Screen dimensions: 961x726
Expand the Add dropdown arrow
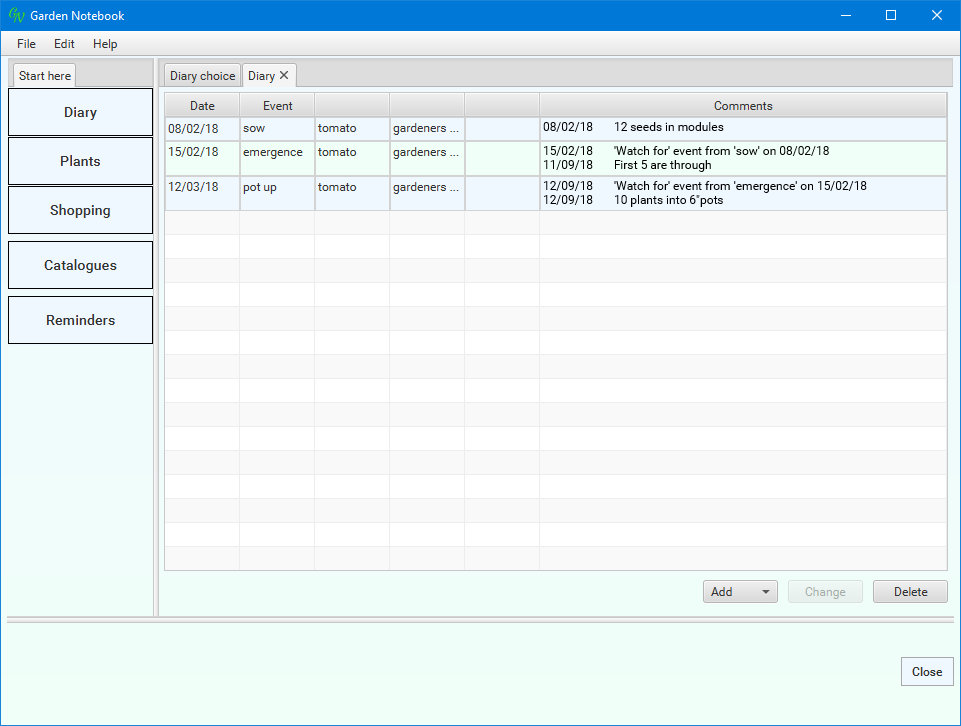click(766, 592)
